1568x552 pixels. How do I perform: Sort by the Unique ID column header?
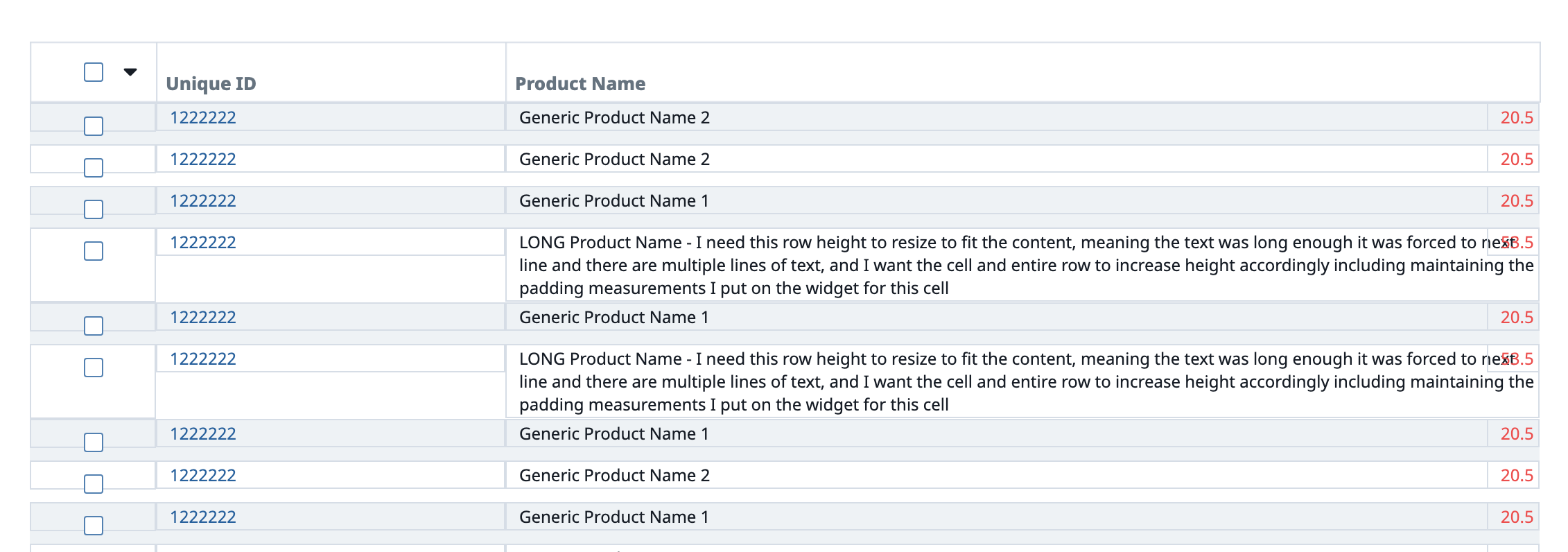coord(211,84)
